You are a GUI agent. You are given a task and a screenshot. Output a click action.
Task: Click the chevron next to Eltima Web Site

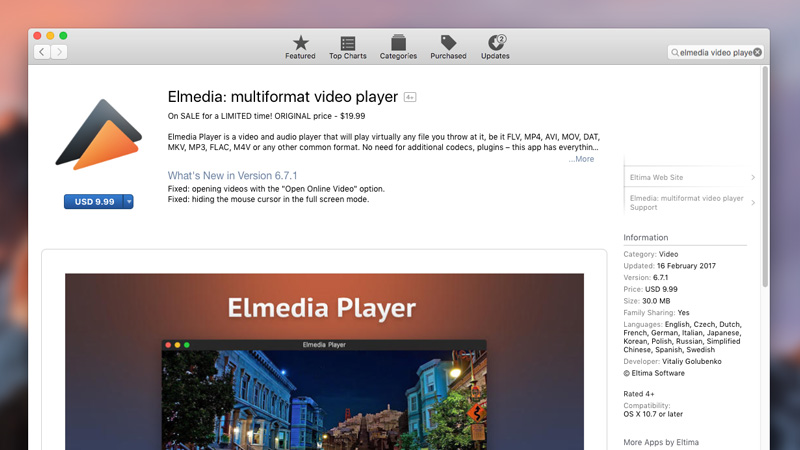(x=753, y=178)
